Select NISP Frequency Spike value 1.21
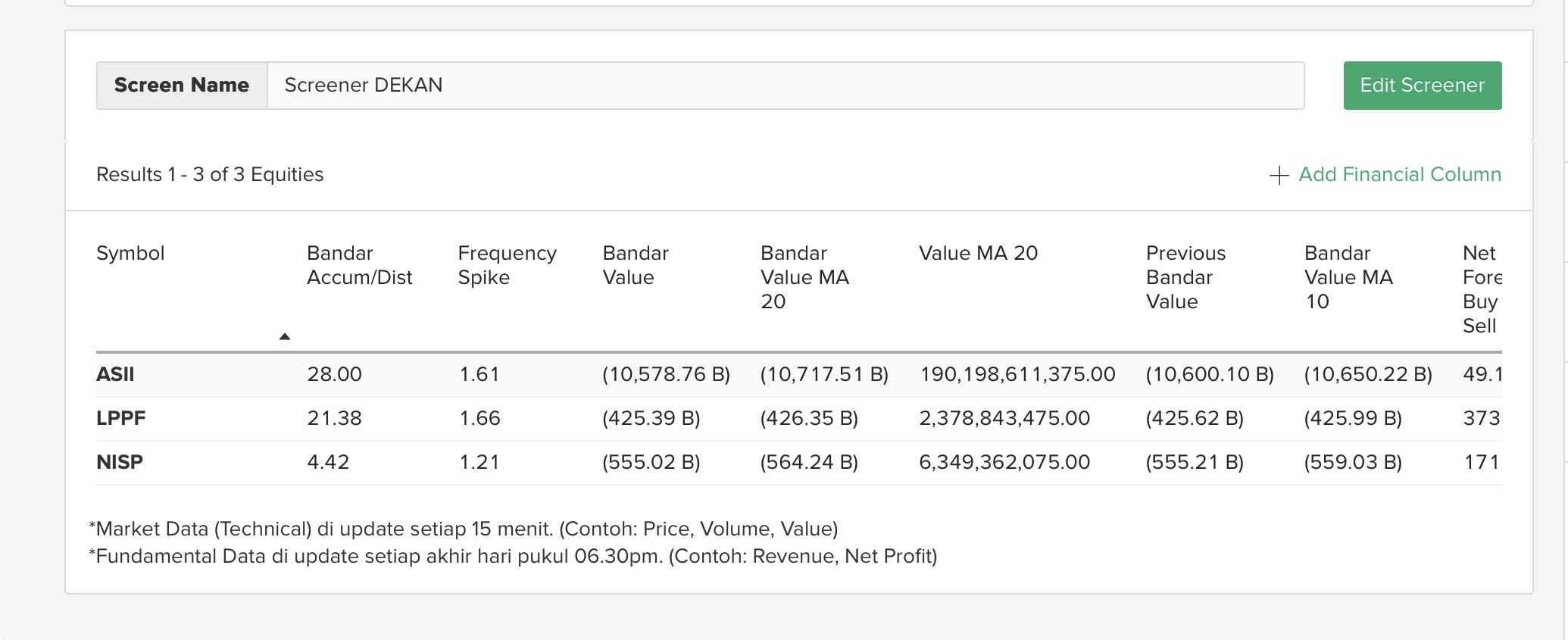The height and width of the screenshot is (640, 1568). (x=479, y=463)
